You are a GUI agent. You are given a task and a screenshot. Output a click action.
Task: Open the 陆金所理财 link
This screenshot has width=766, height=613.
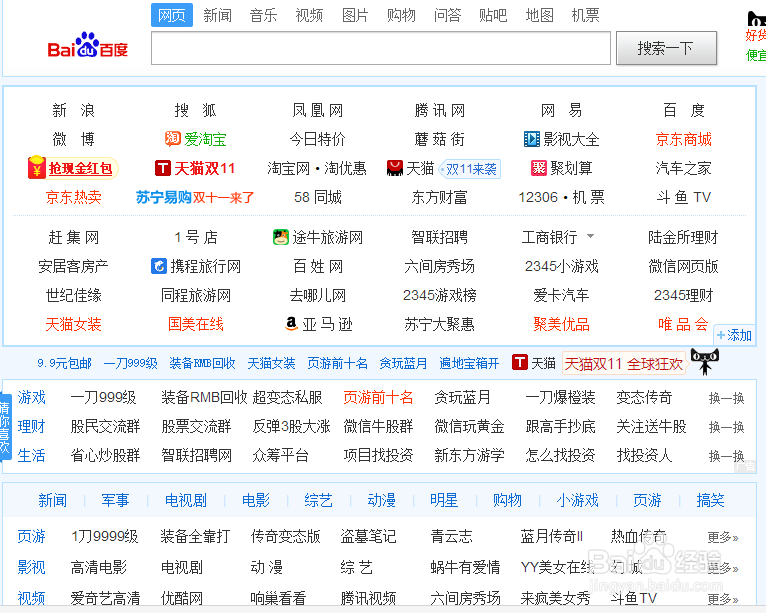(x=683, y=237)
